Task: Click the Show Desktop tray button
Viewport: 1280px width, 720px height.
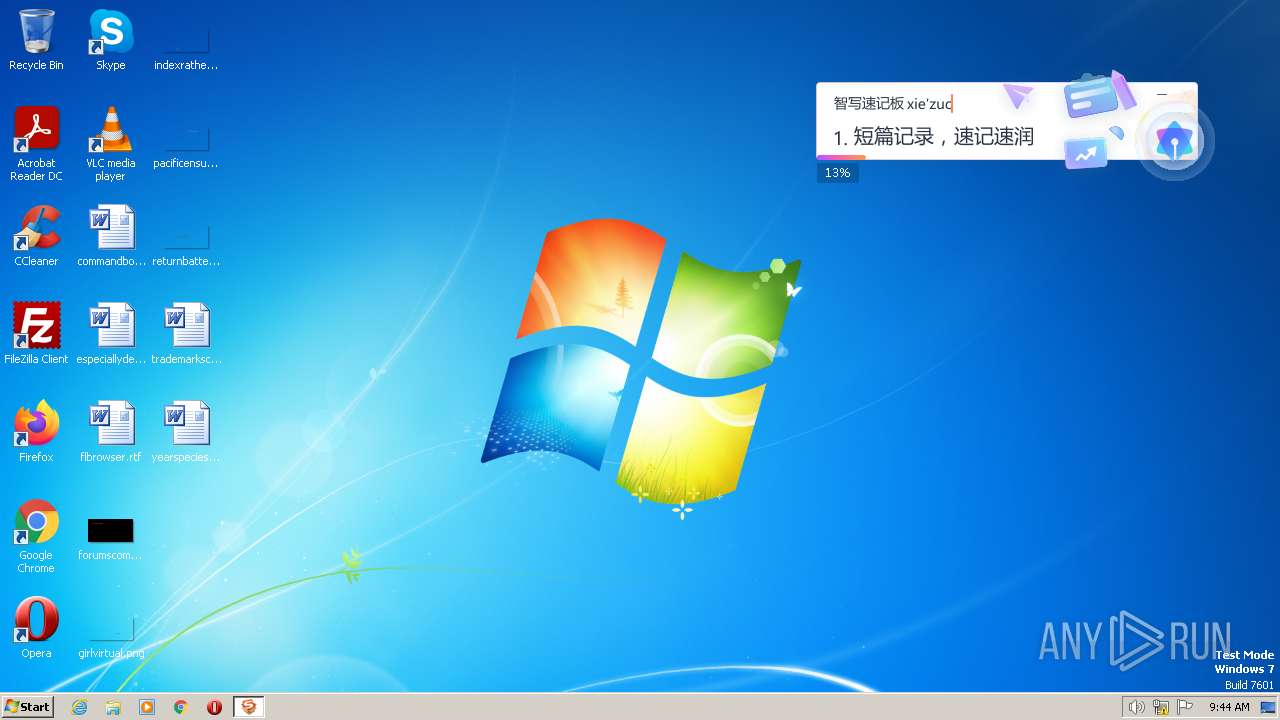Action: click(x=1268, y=707)
